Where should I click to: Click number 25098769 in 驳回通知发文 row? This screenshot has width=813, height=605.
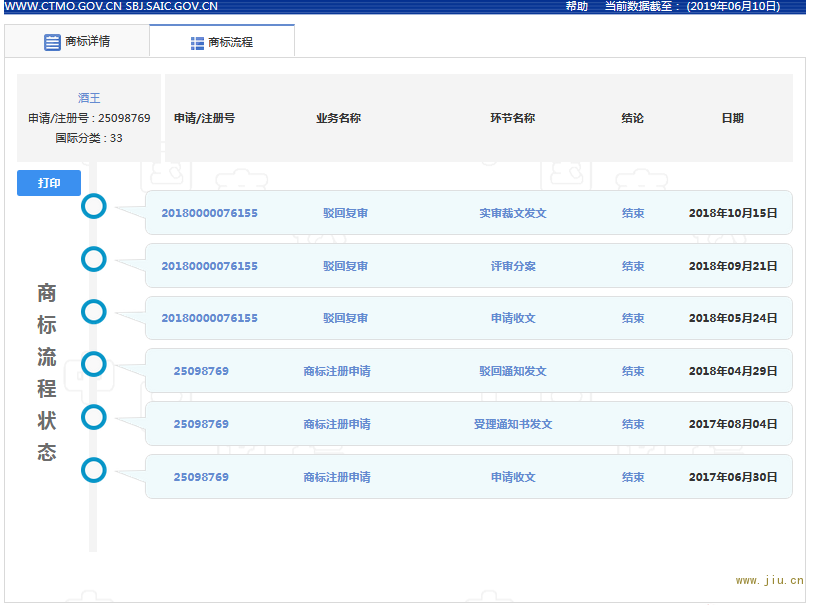point(201,371)
